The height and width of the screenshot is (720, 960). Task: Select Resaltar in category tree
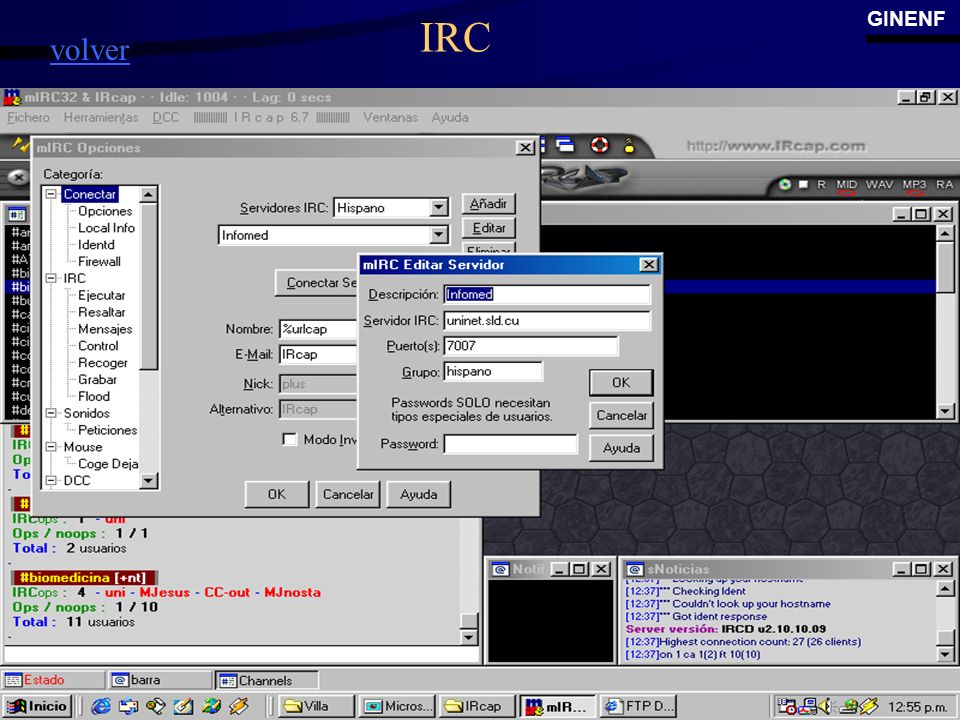pos(102,312)
